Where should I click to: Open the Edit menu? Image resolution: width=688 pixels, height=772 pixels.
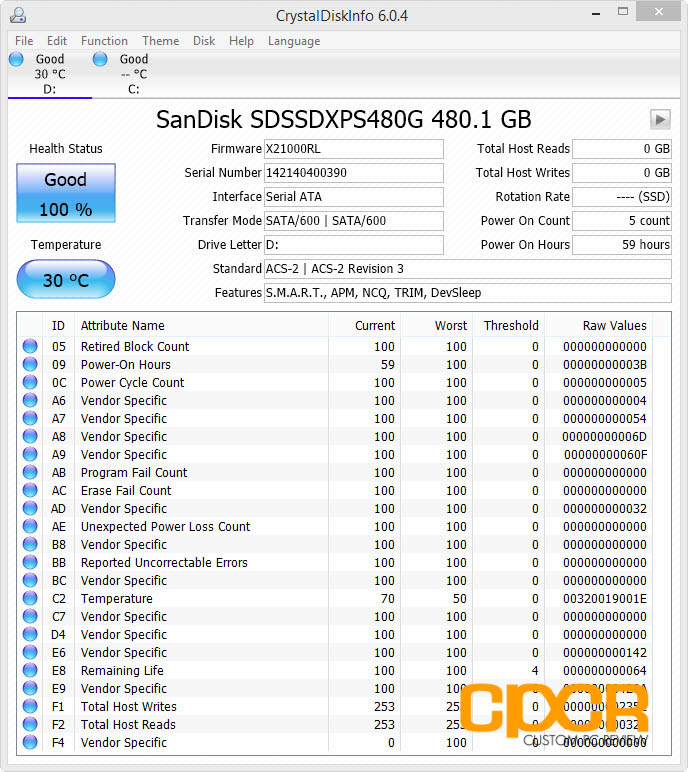point(57,41)
